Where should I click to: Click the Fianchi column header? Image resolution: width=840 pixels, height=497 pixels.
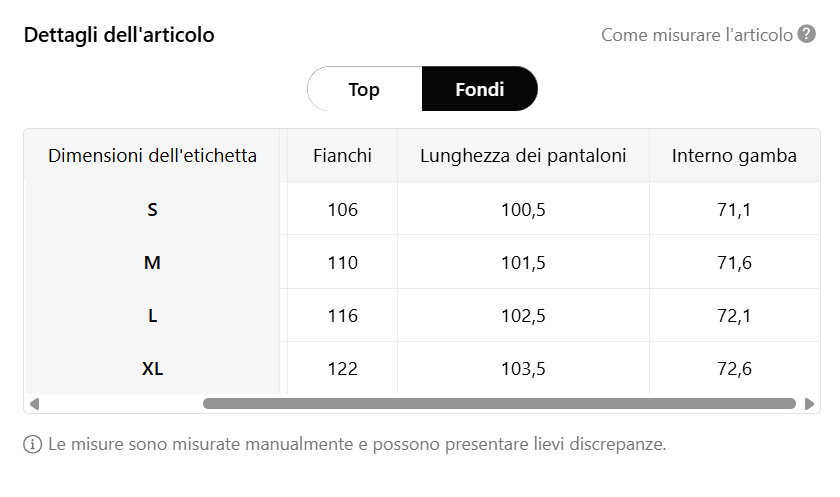(x=342, y=155)
